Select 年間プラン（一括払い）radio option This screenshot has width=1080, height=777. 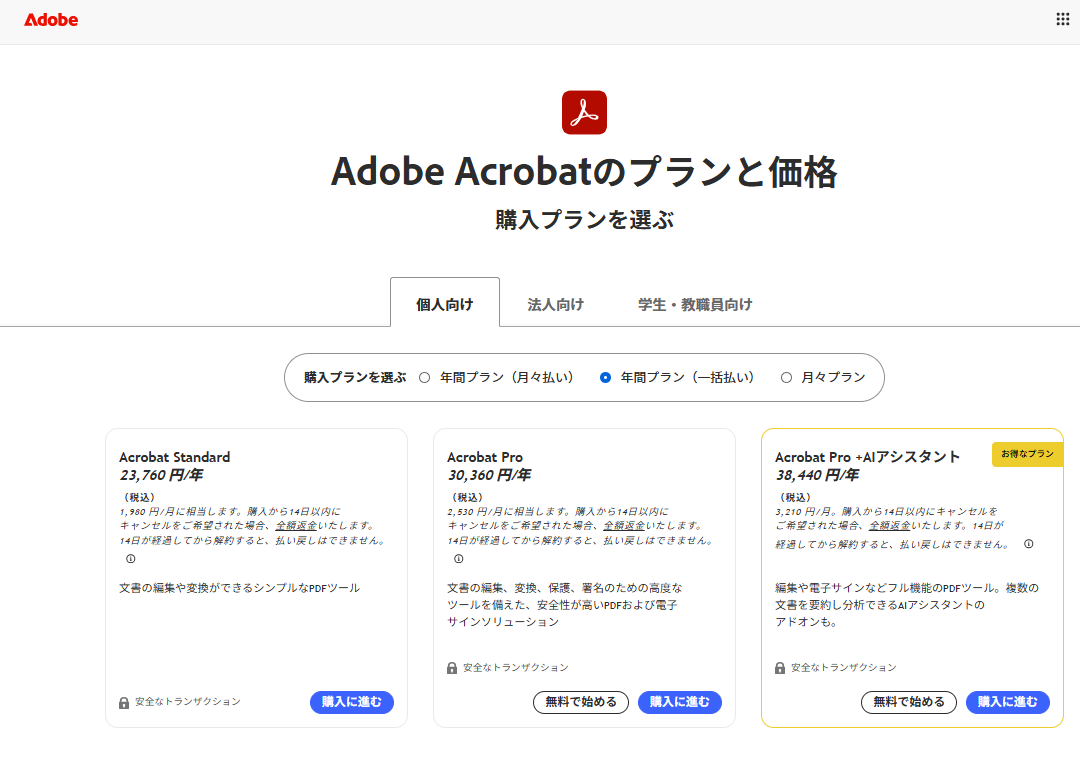pyautogui.click(x=605, y=377)
